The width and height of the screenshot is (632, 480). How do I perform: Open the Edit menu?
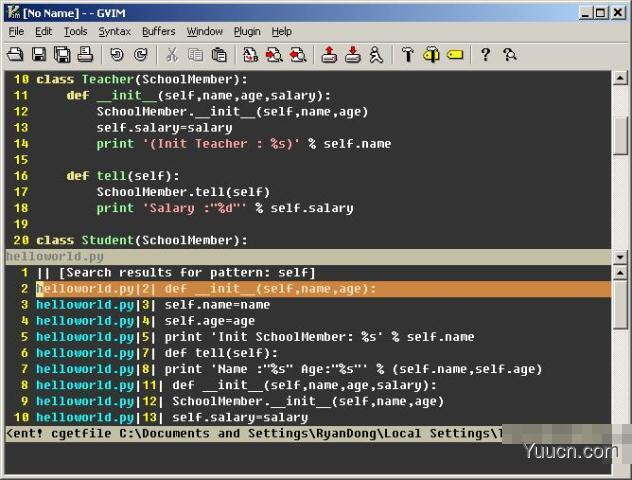click(44, 31)
